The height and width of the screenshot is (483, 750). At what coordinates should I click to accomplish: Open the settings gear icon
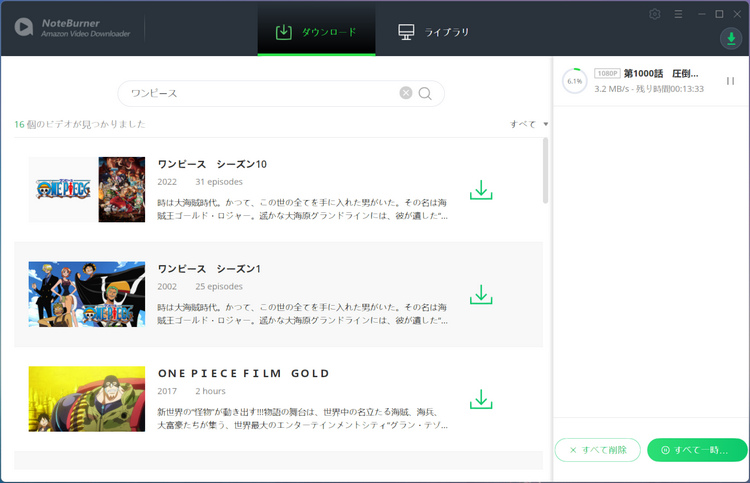[654, 14]
